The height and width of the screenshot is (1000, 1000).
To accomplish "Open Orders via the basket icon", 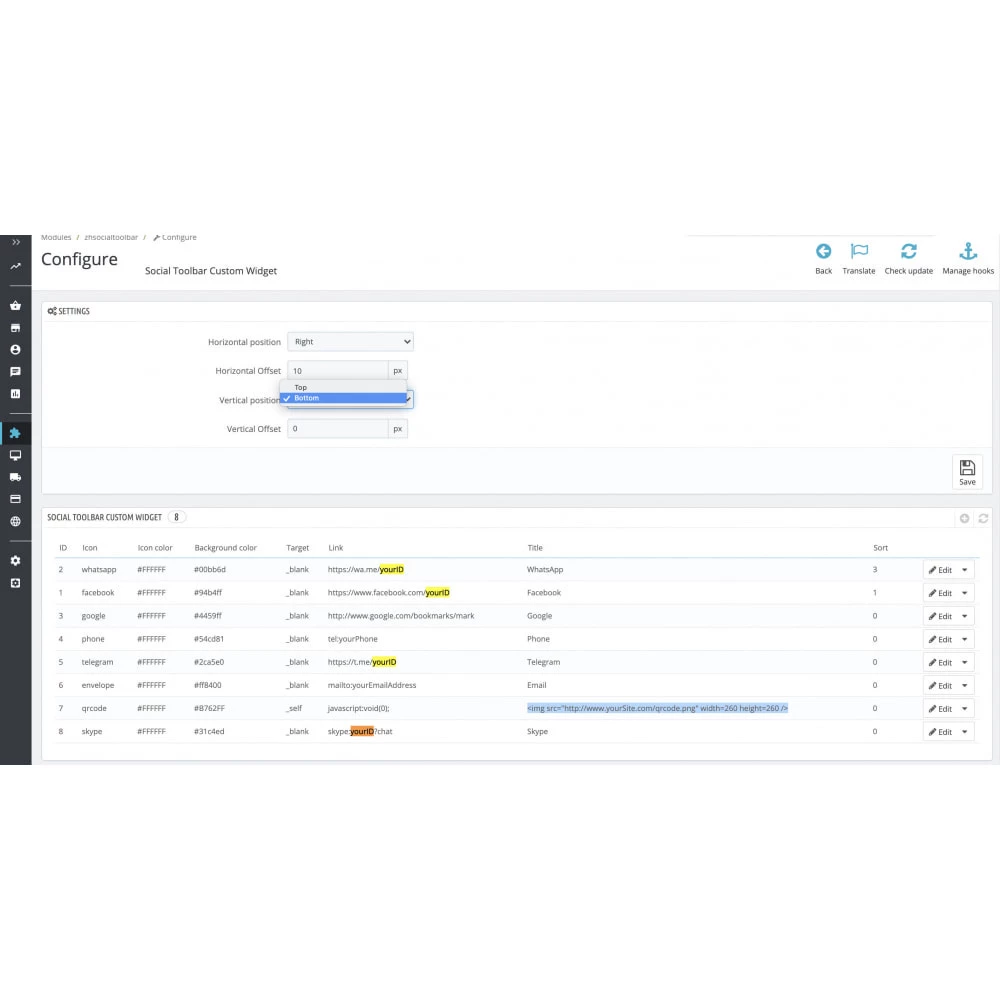I will coord(15,305).
